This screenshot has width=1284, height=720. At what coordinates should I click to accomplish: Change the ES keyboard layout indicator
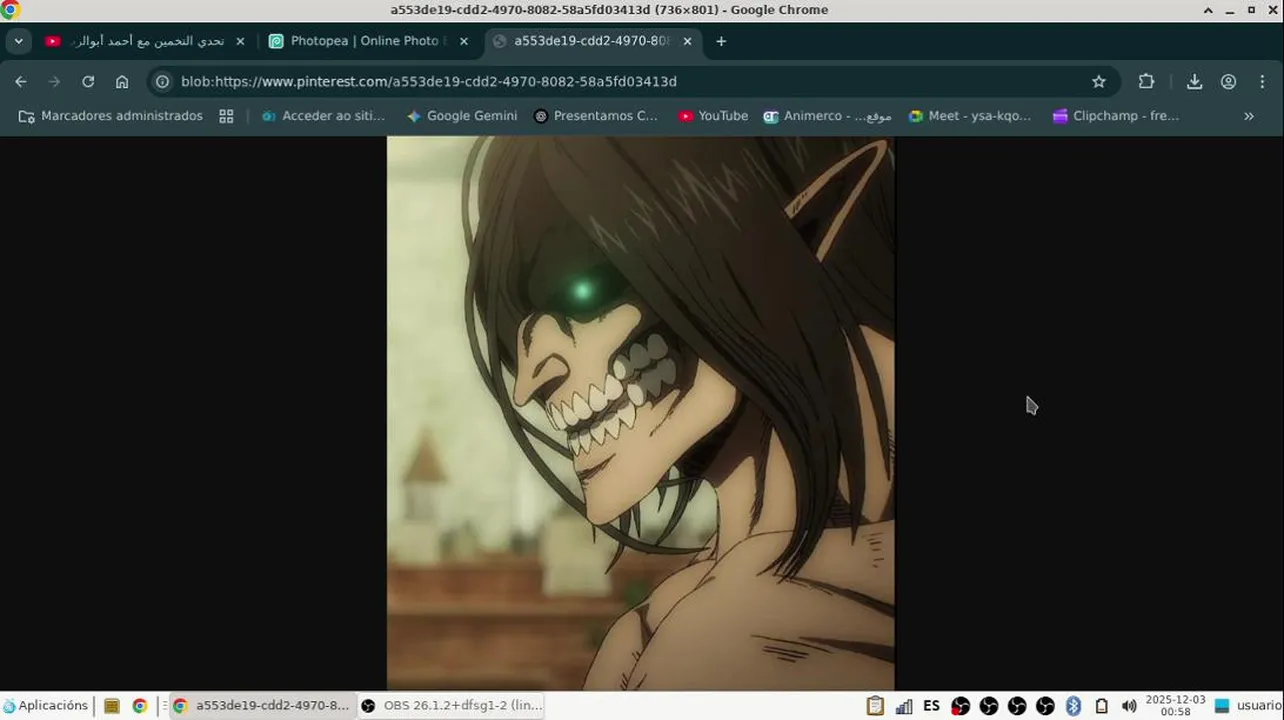[931, 706]
